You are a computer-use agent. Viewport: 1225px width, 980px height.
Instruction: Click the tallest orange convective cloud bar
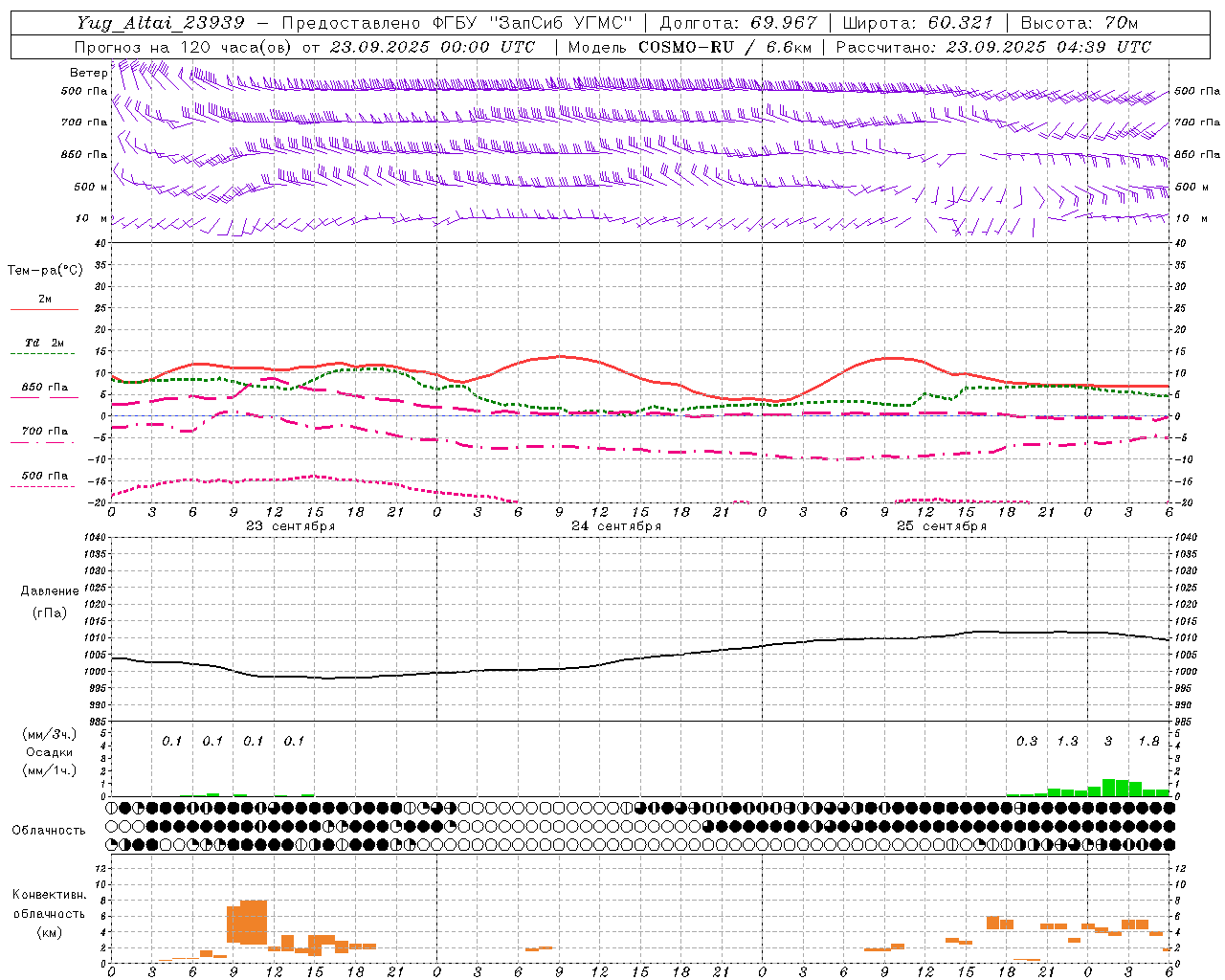(x=254, y=923)
